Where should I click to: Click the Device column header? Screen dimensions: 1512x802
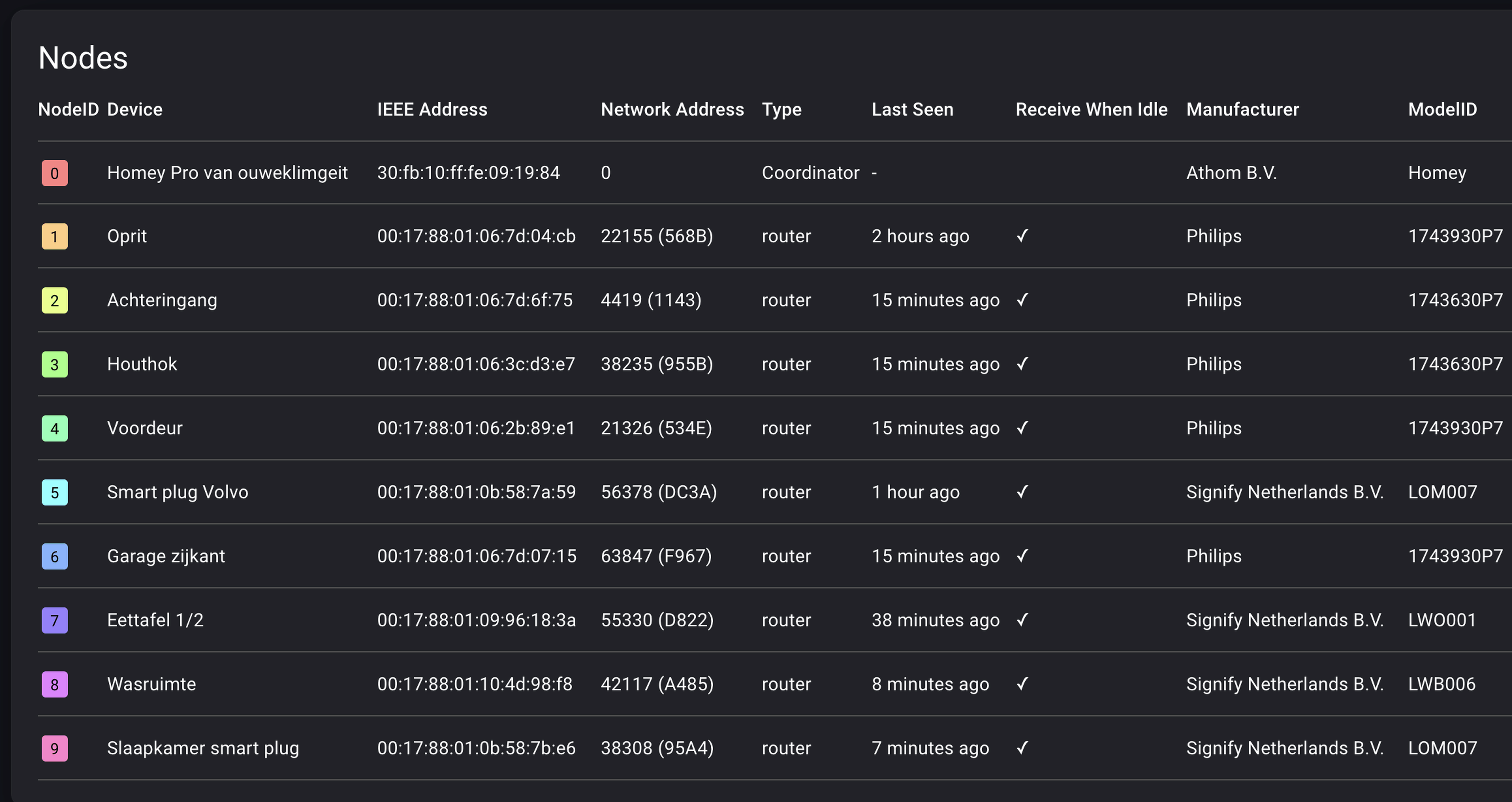(134, 109)
